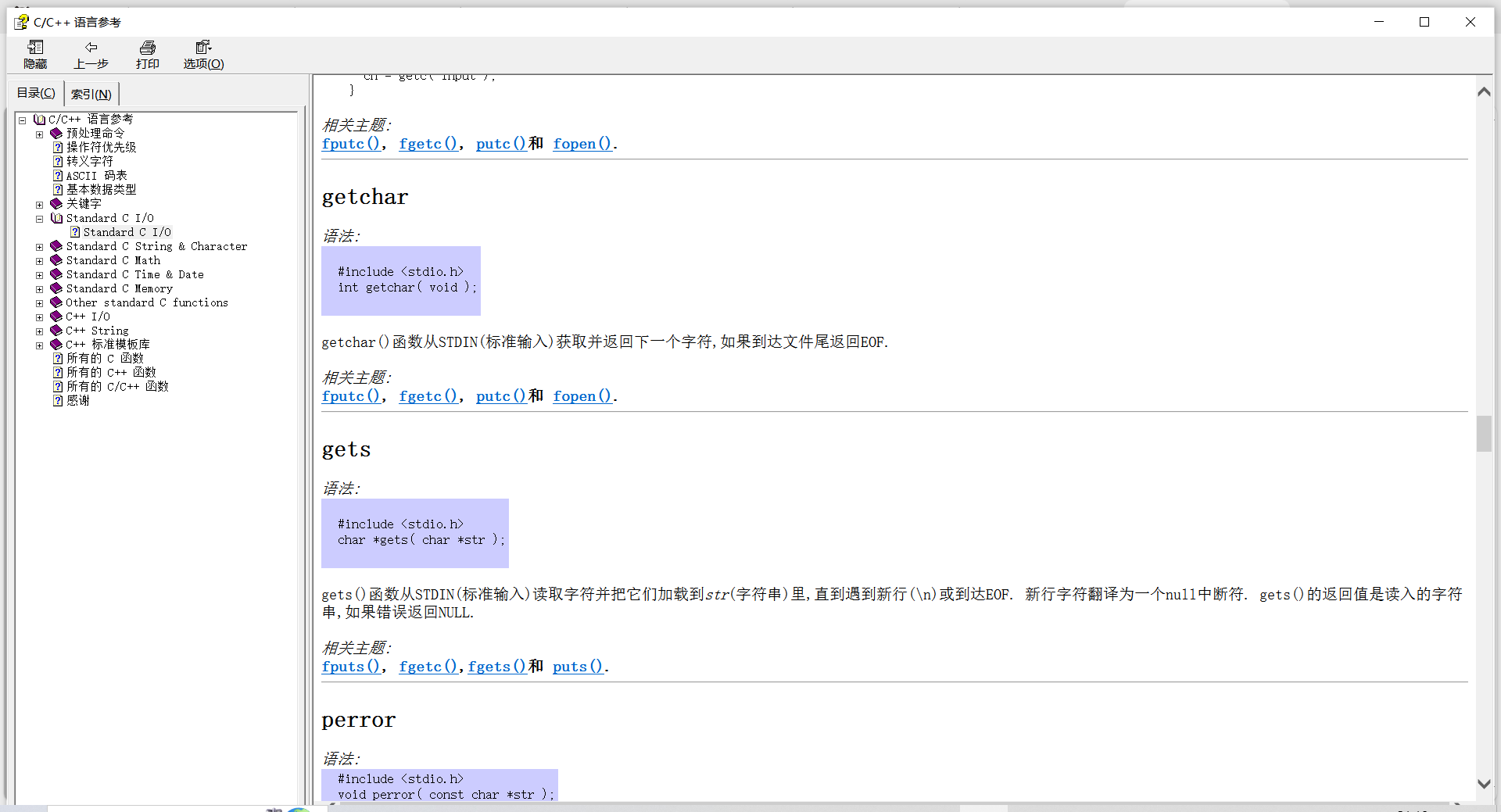Image resolution: width=1501 pixels, height=812 pixels.
Task: Collapse the C/C++ 语言参考 root node
Action: pyautogui.click(x=23, y=120)
